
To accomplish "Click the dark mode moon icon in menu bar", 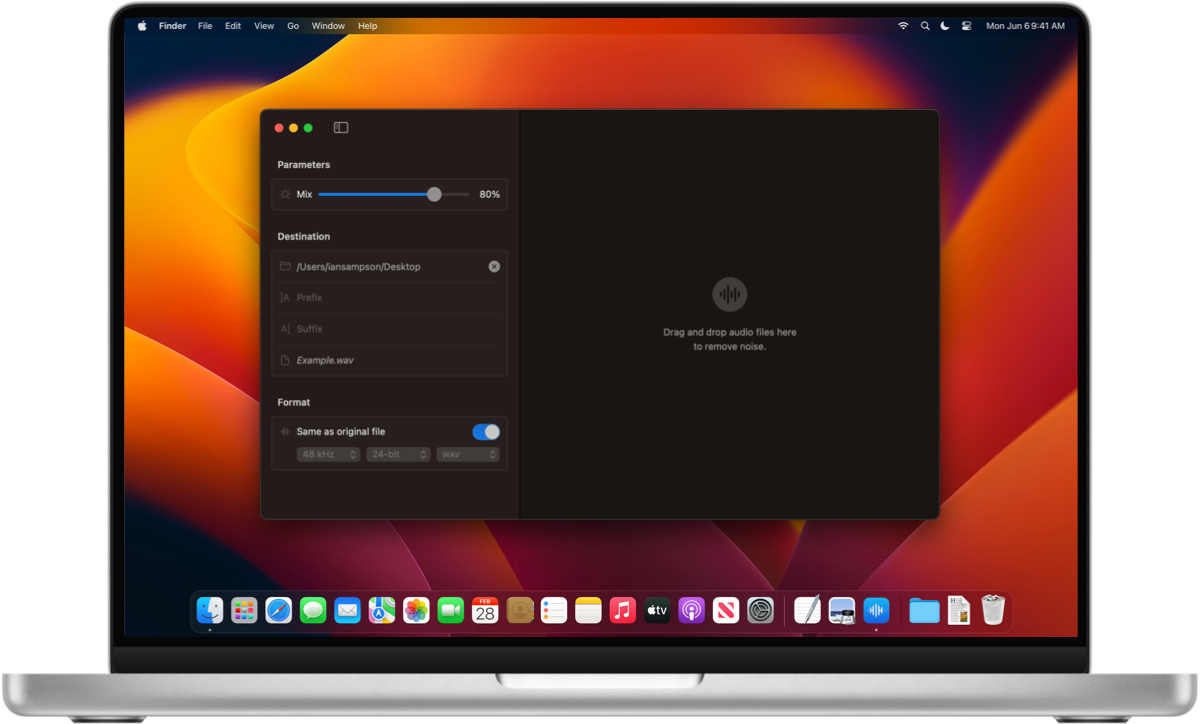I will [944, 25].
